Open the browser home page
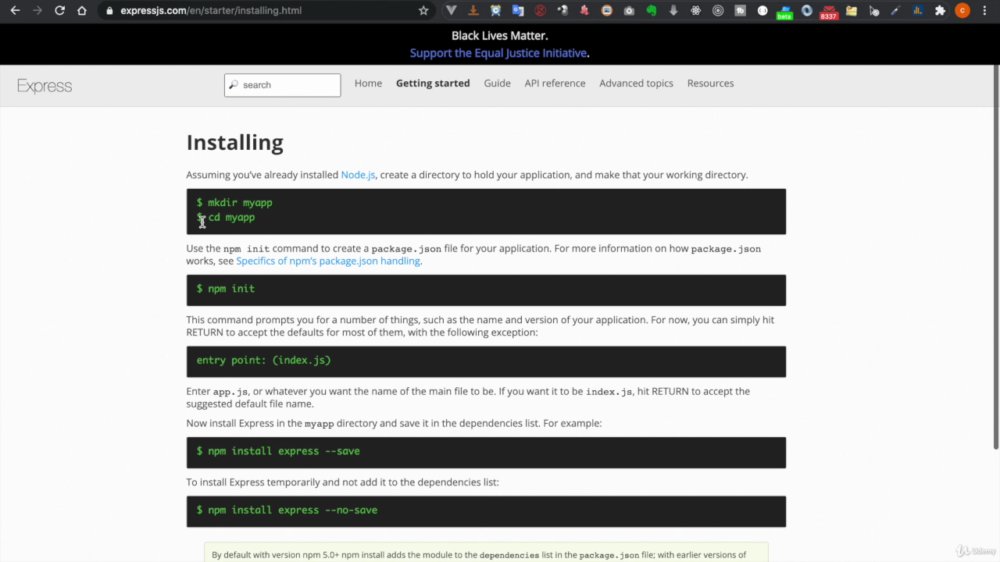The height and width of the screenshot is (562, 1000). click(82, 10)
